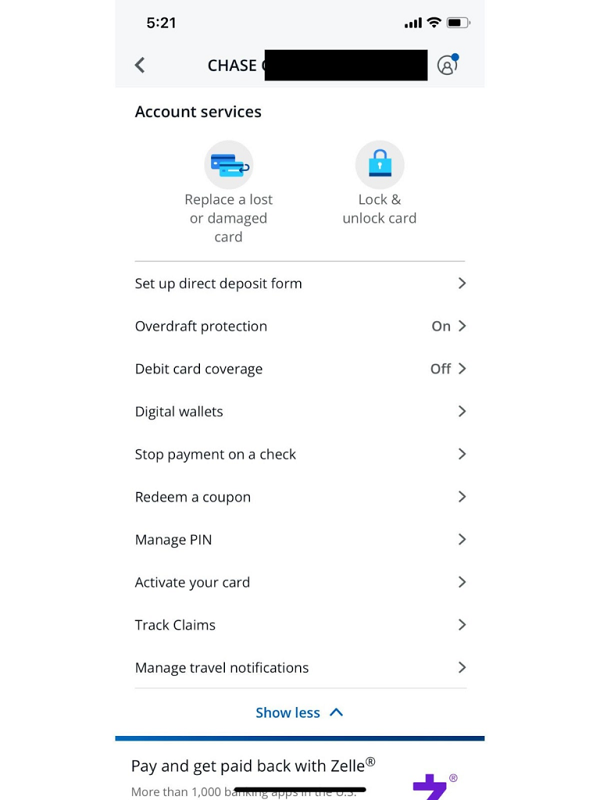Navigate back using the back arrow

[140, 64]
